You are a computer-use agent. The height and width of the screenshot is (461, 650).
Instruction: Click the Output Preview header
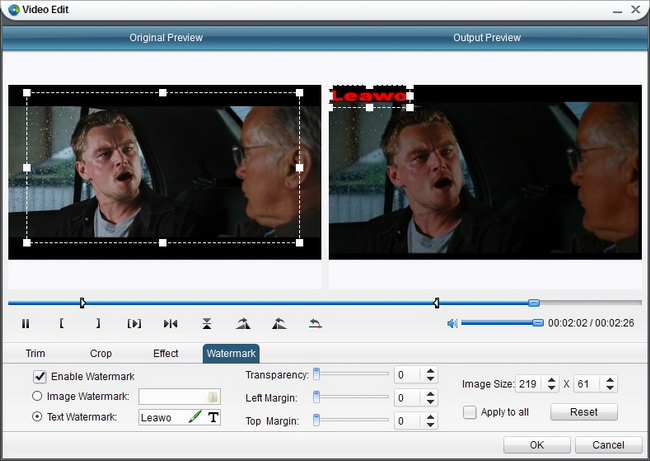pyautogui.click(x=487, y=38)
